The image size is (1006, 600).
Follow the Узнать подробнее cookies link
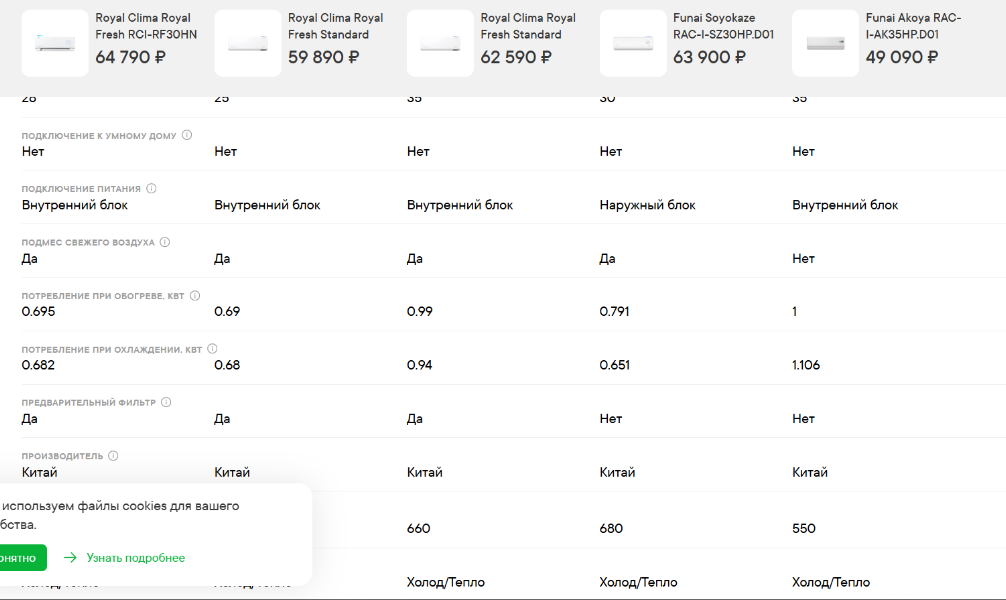136,558
